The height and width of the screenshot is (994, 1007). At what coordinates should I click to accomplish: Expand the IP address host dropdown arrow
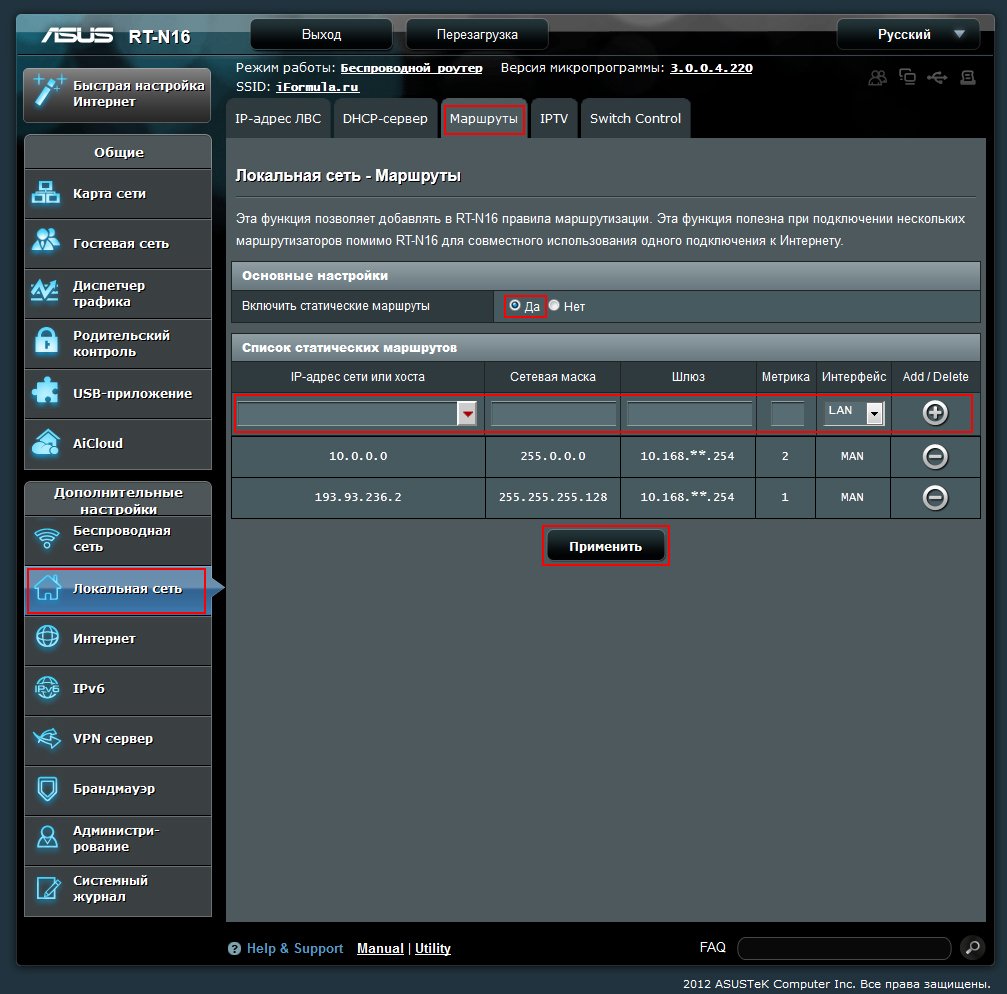coord(467,414)
